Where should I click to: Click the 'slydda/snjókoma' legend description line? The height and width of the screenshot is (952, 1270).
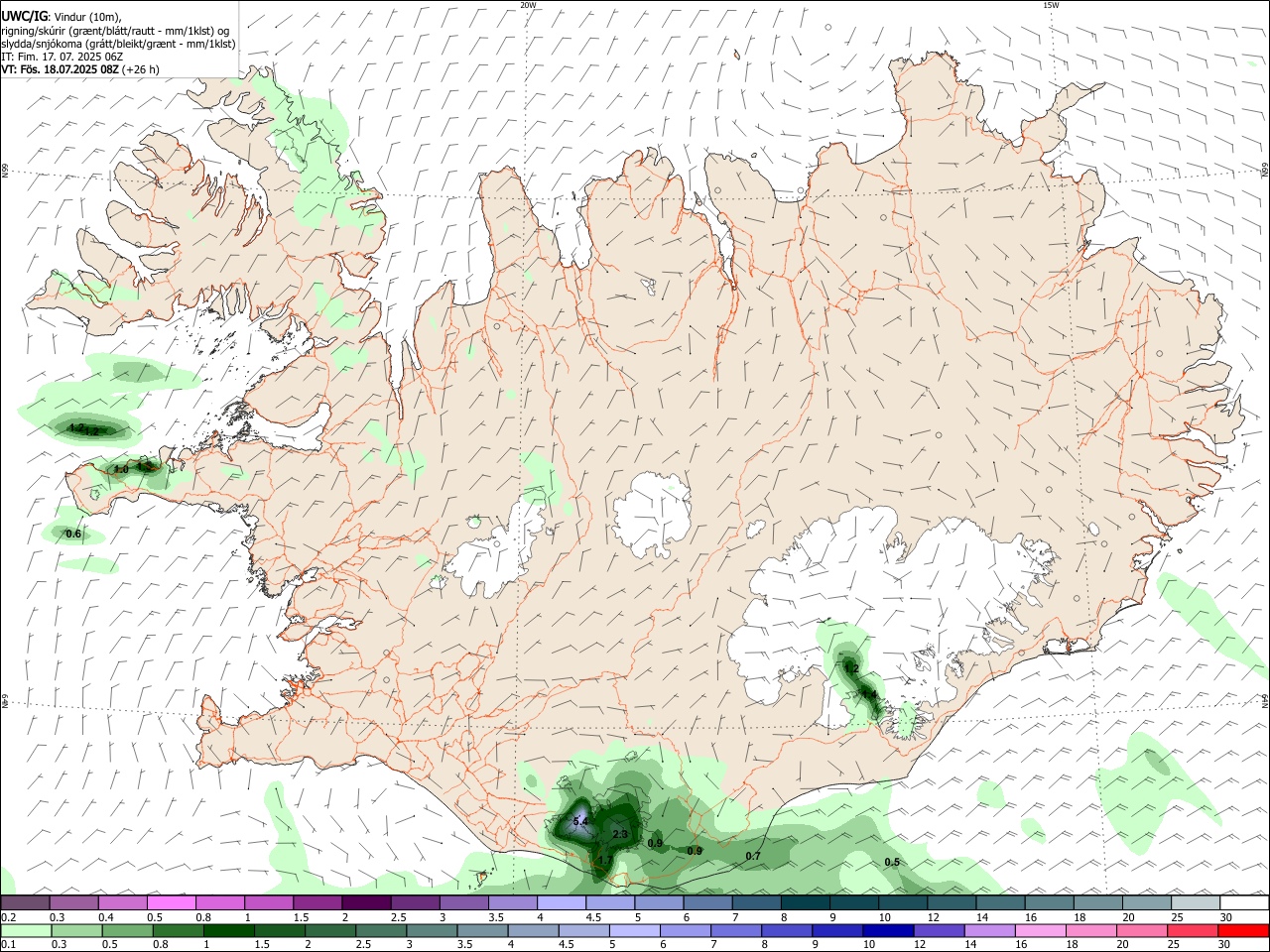pyautogui.click(x=118, y=44)
